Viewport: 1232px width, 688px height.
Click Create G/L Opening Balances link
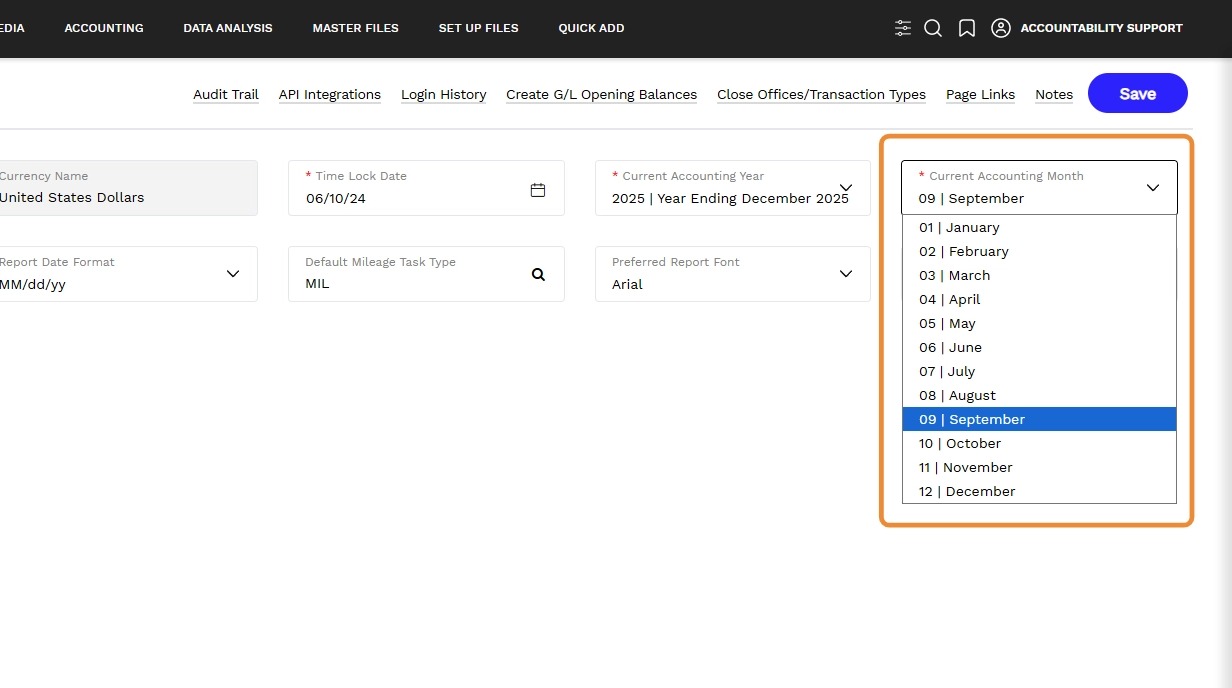pyautogui.click(x=601, y=94)
